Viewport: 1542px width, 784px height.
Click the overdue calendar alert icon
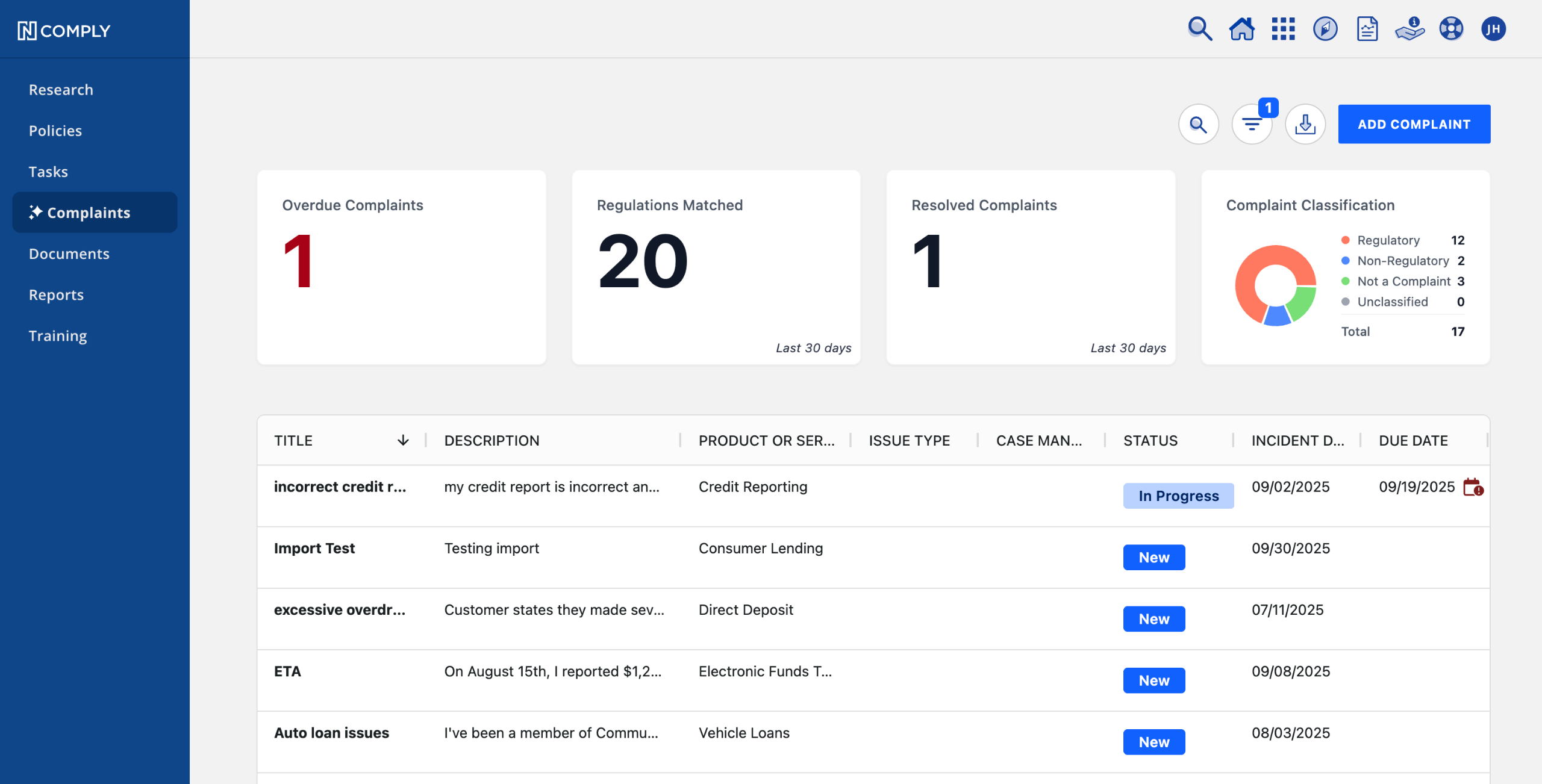click(1473, 487)
